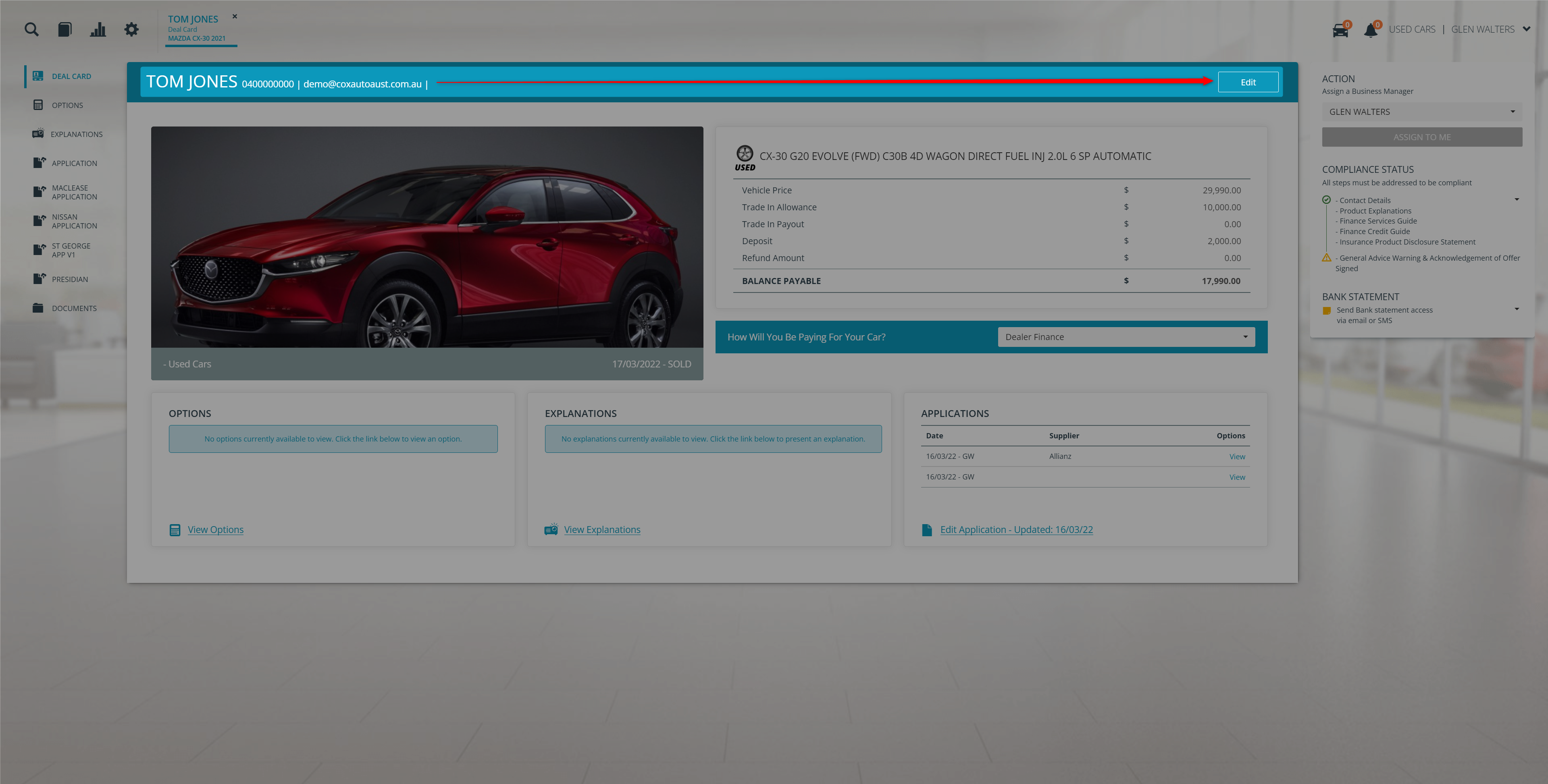Screen dimensions: 1548x784
Task: Click the green Contact Details check icon
Action: click(1326, 199)
